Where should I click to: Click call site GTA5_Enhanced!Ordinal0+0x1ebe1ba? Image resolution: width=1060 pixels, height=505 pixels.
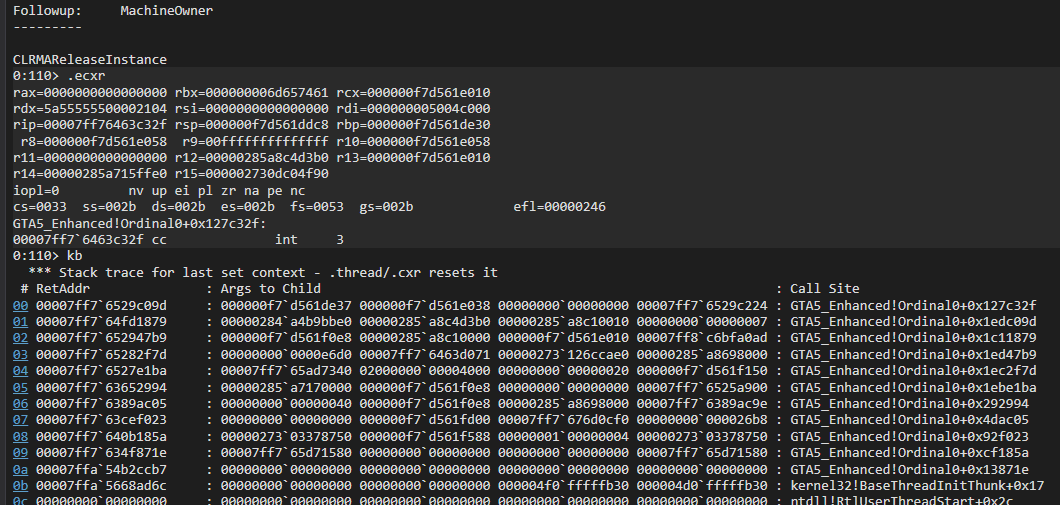pyautogui.click(x=913, y=387)
